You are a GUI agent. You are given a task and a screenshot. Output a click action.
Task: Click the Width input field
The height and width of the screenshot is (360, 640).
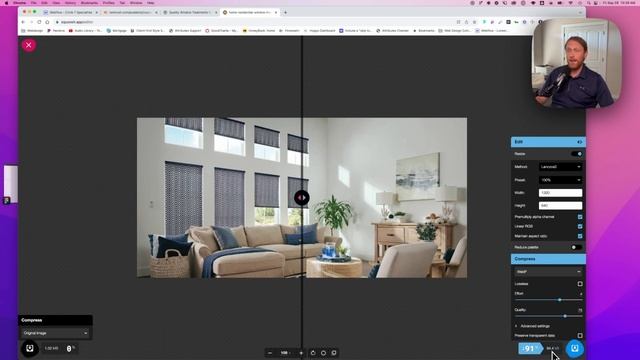560,193
